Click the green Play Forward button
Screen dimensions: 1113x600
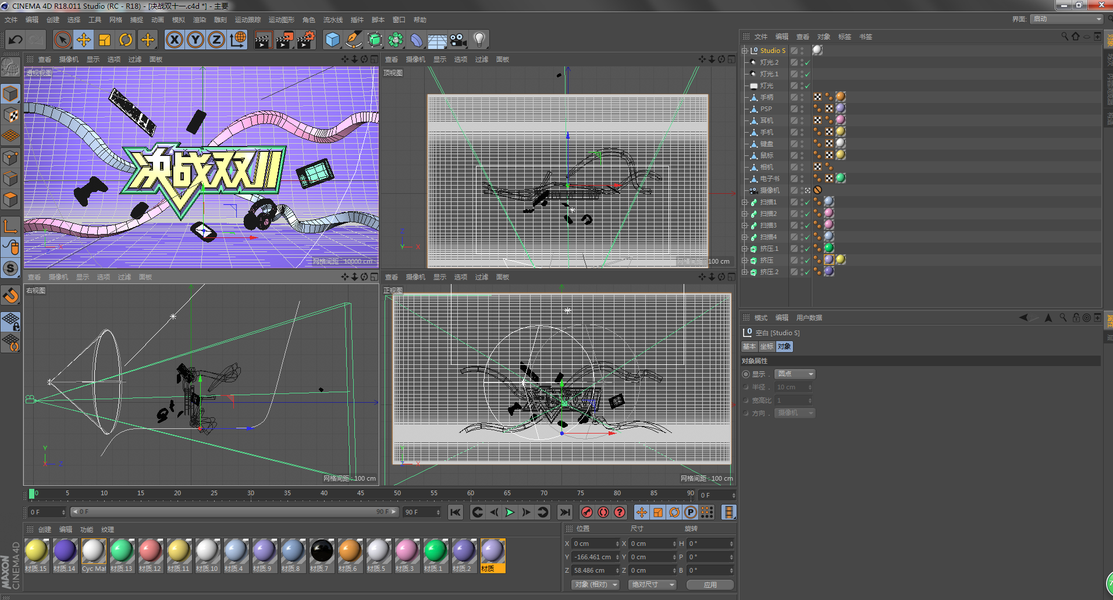click(x=510, y=512)
